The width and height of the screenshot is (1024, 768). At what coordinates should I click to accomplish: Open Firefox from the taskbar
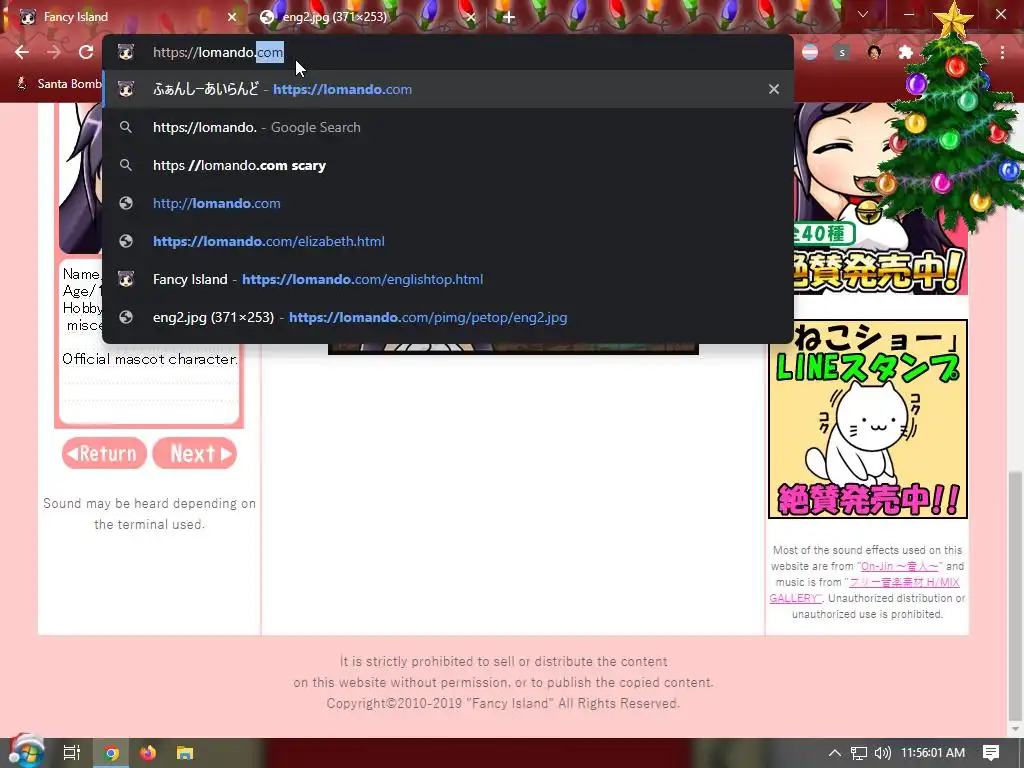148,753
